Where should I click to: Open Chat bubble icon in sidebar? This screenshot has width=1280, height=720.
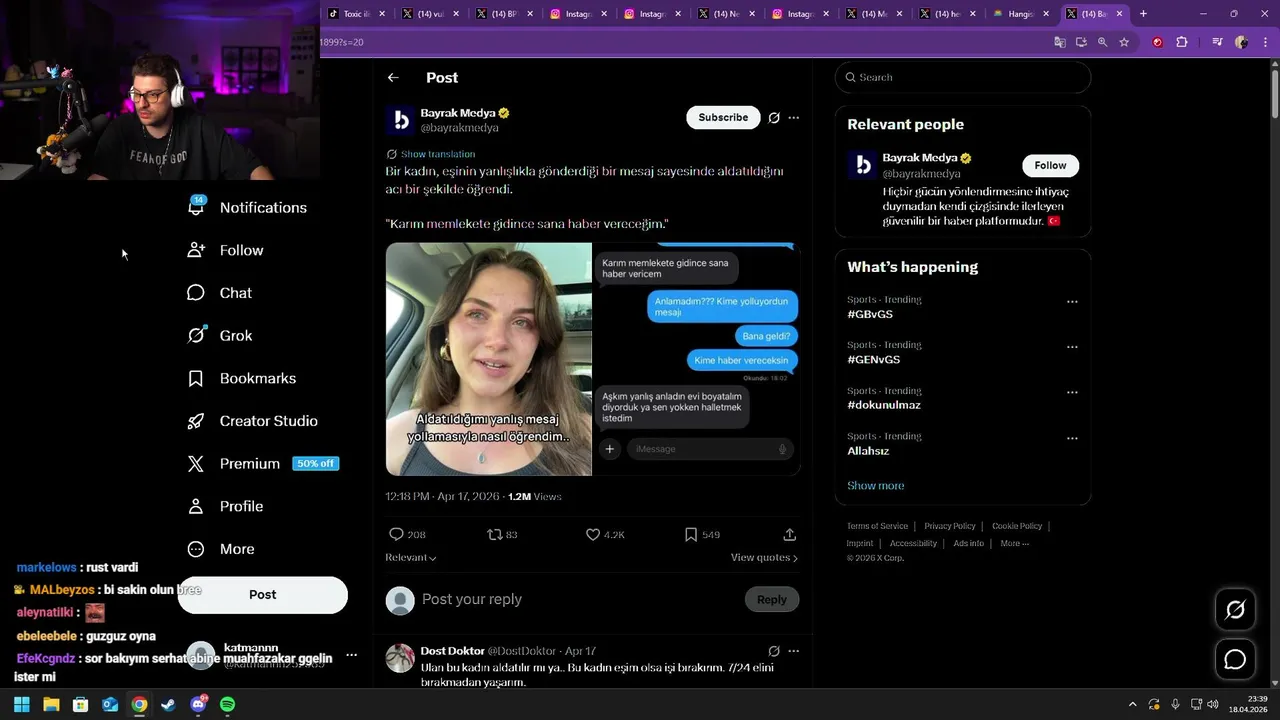[196, 293]
